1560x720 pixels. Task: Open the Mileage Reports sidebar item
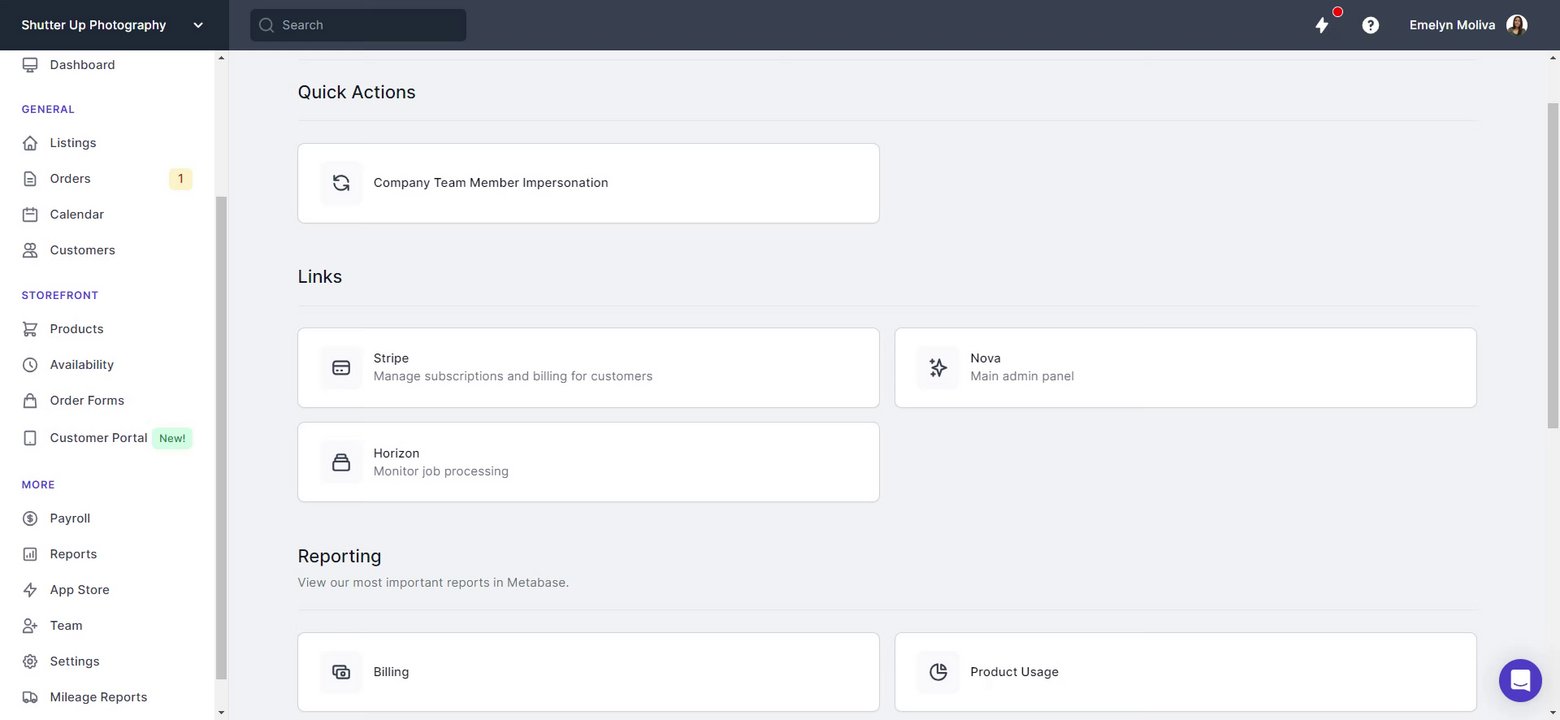click(x=98, y=698)
